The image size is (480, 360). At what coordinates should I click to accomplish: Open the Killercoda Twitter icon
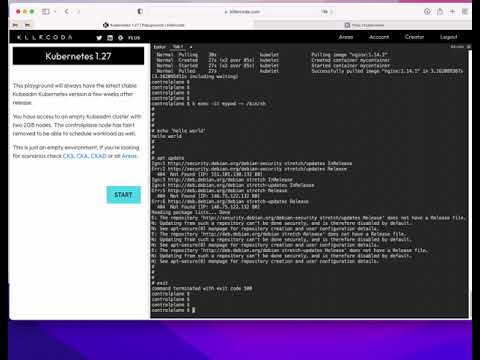99,38
